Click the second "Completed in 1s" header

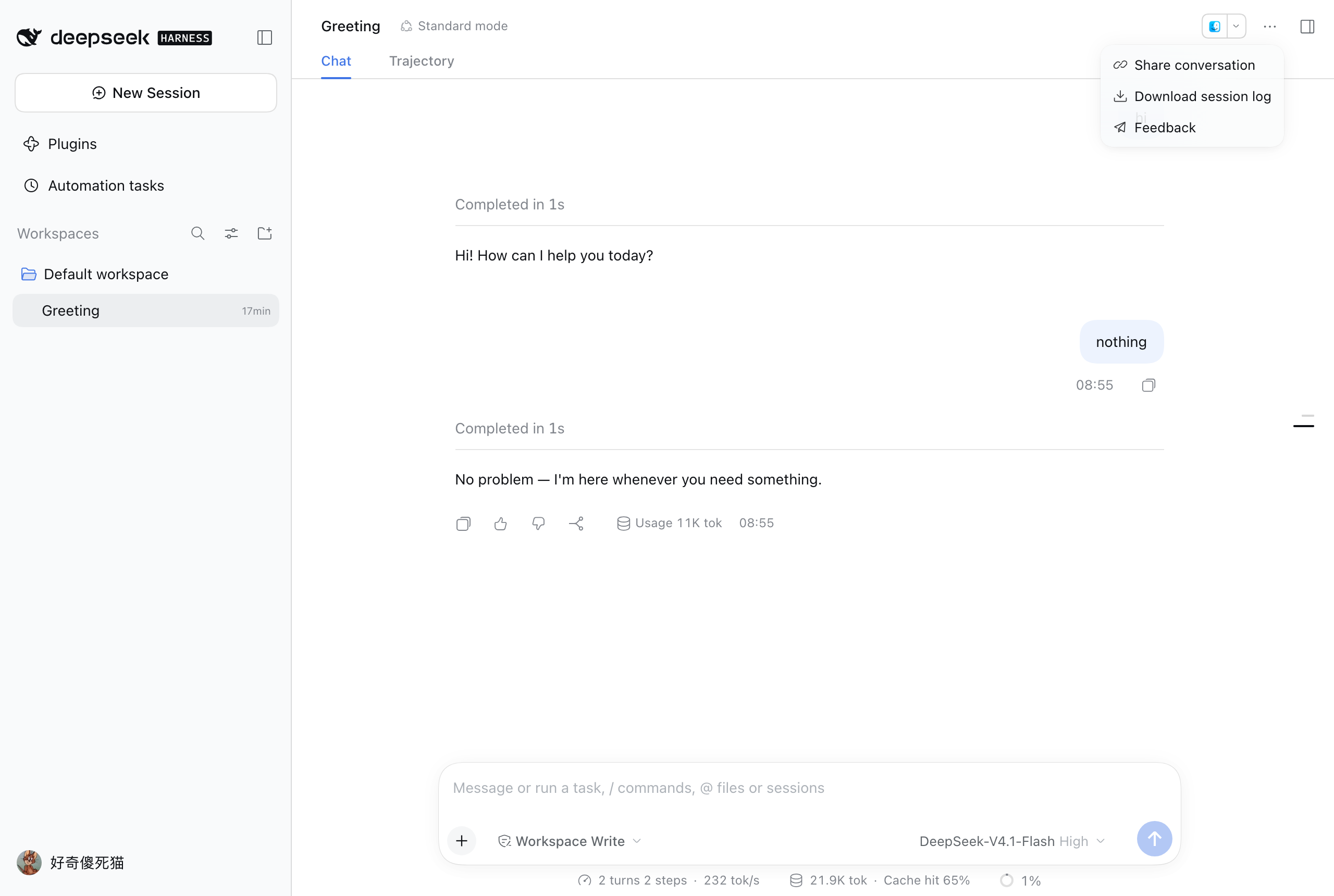pyautogui.click(x=509, y=429)
